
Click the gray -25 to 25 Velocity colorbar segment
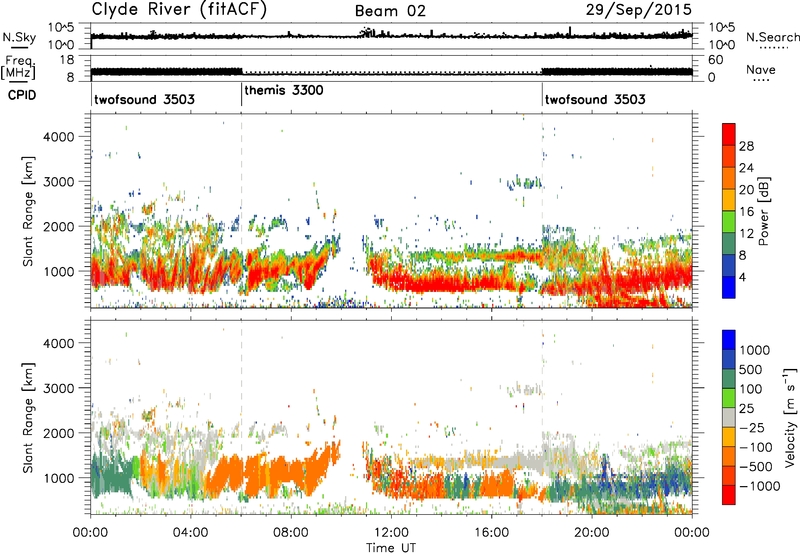[729, 418]
